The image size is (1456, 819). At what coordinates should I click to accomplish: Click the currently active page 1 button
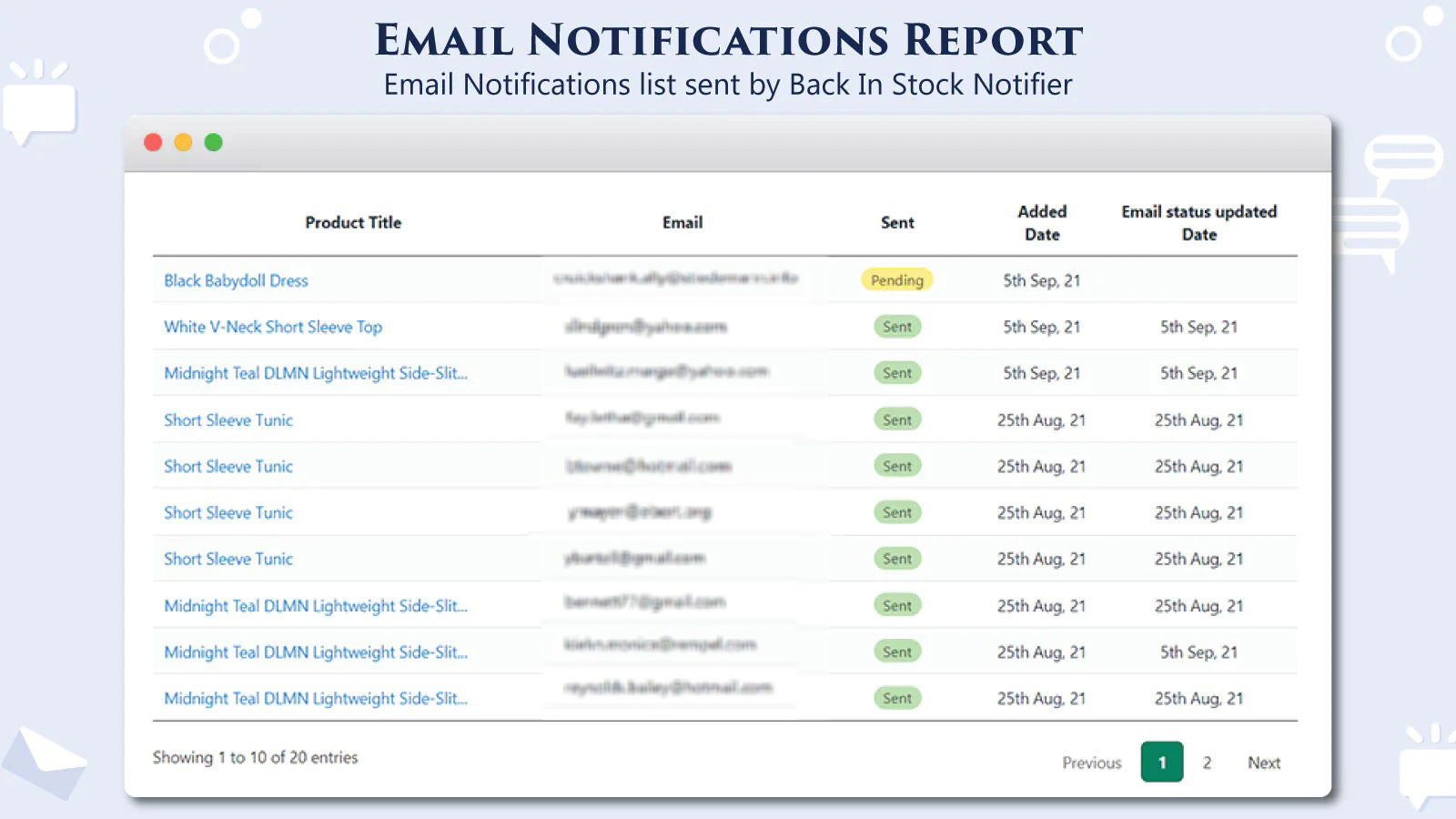(1161, 763)
